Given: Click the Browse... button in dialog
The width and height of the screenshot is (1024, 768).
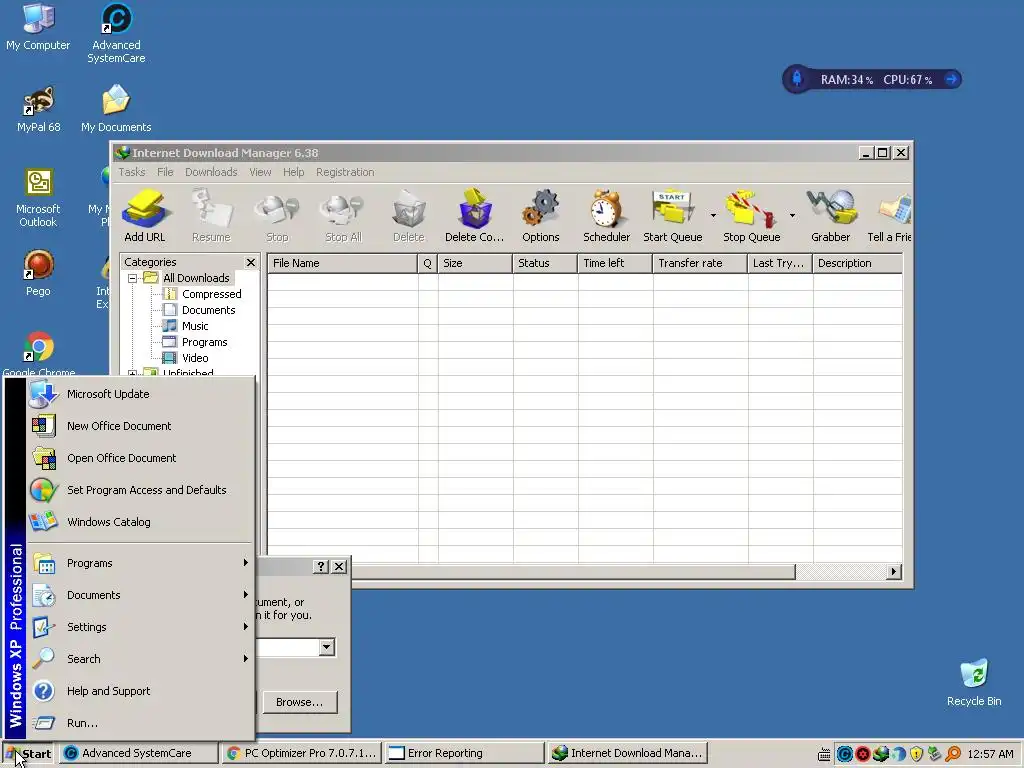Looking at the screenshot, I should click(300, 702).
